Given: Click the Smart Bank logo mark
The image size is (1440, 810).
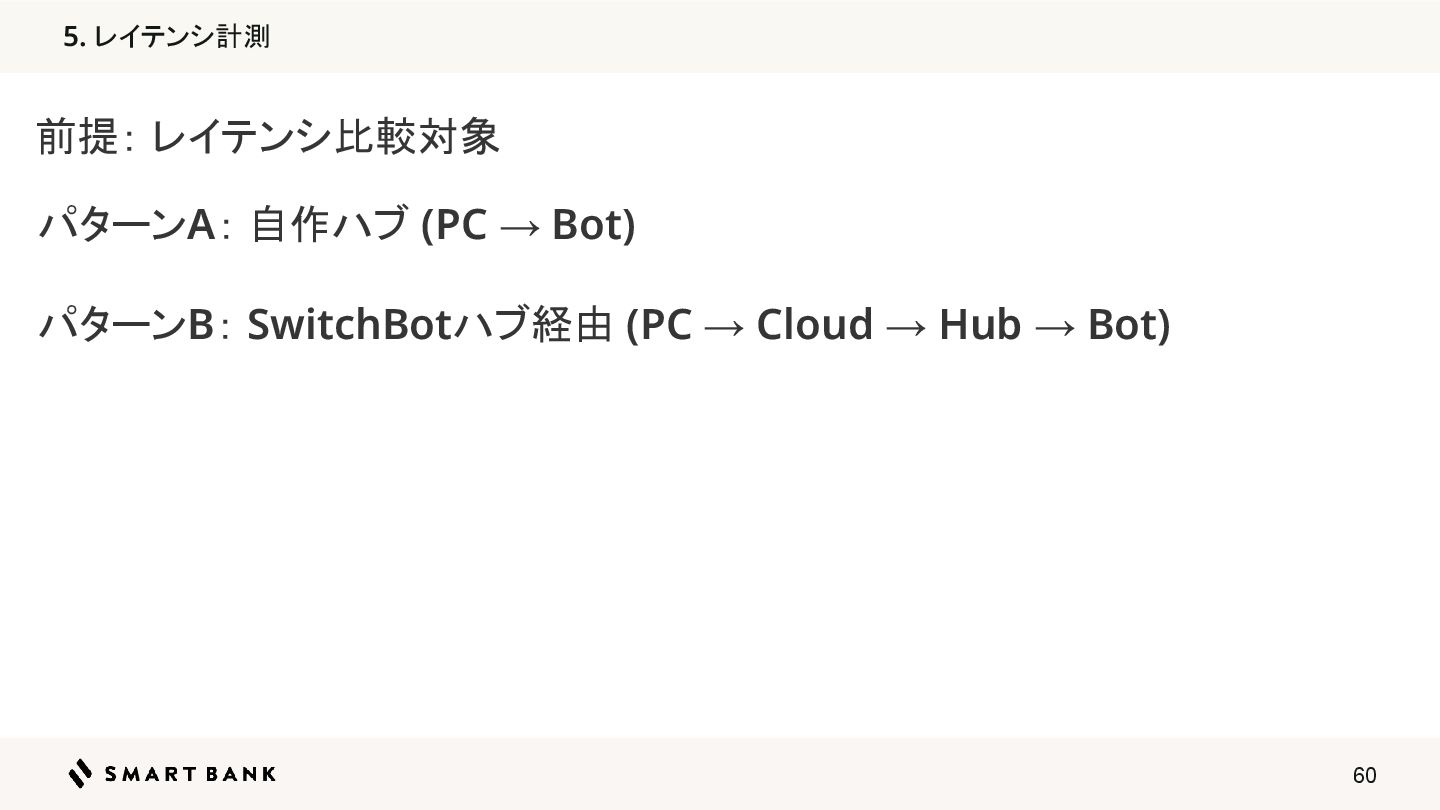Looking at the screenshot, I should pyautogui.click(x=81, y=773).
